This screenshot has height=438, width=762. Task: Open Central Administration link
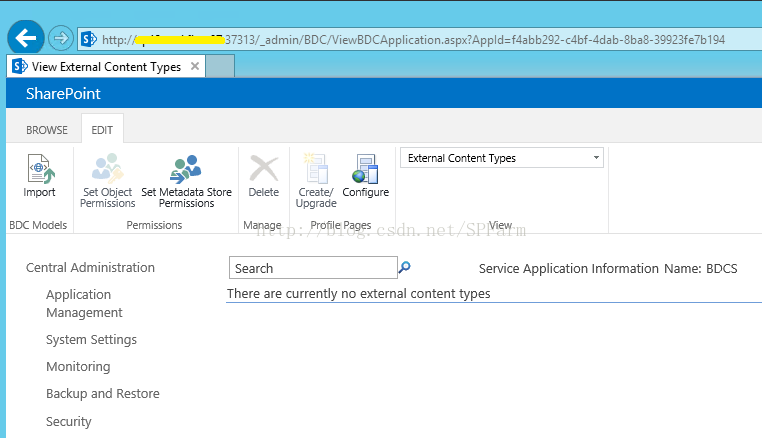click(x=90, y=267)
